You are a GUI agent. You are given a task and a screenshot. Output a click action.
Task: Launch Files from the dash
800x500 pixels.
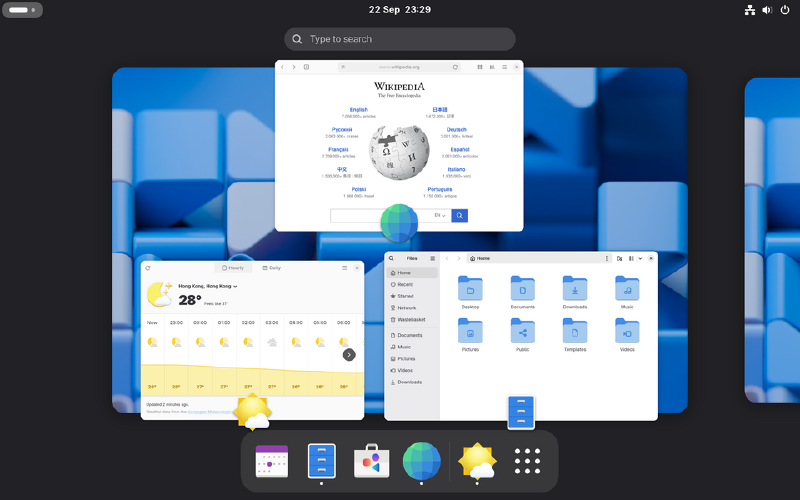pos(321,462)
